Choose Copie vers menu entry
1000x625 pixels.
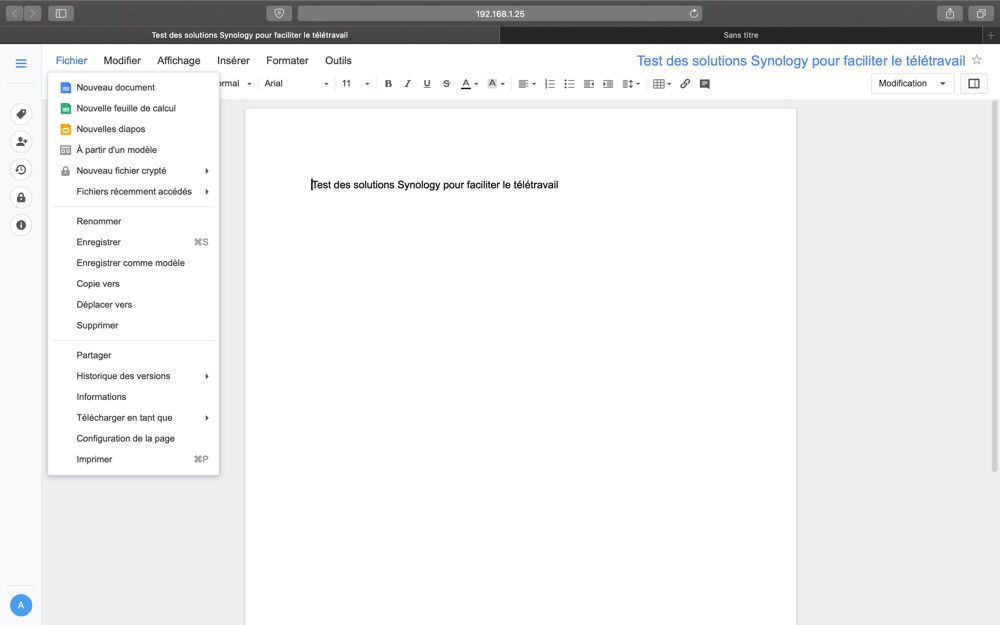[133, 284]
